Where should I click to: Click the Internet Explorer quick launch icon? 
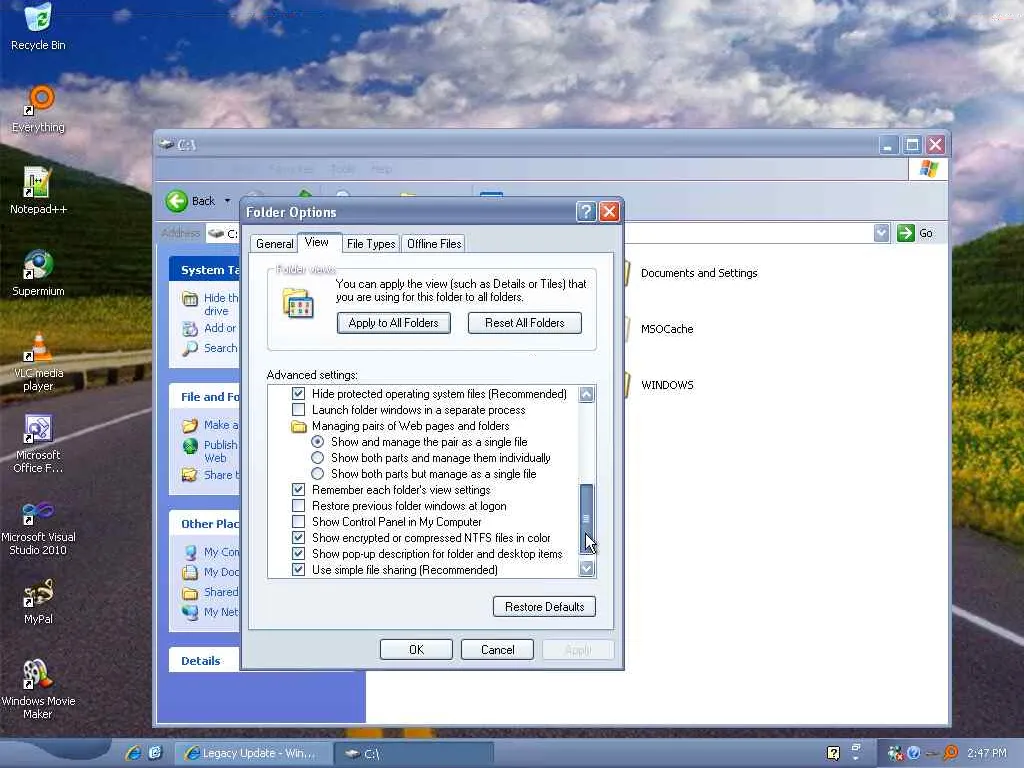(133, 753)
